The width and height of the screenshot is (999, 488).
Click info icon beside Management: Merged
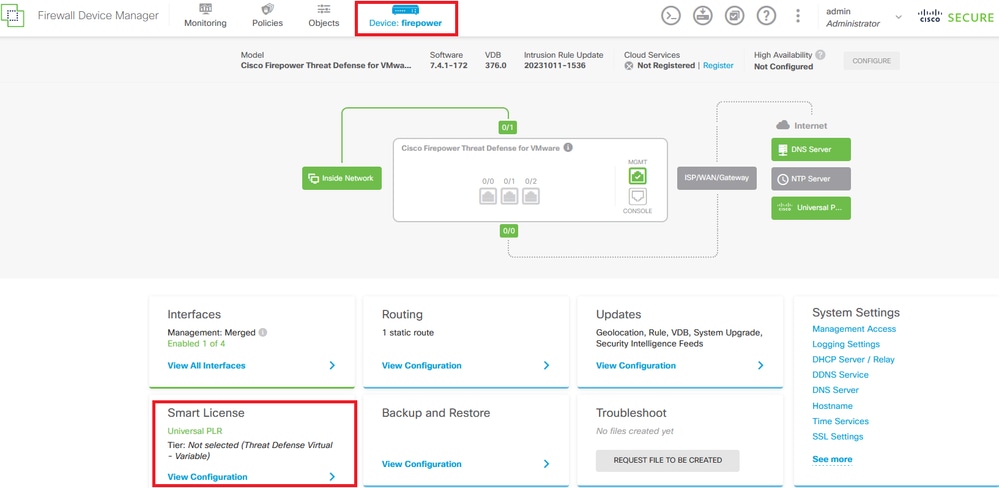[263, 333]
